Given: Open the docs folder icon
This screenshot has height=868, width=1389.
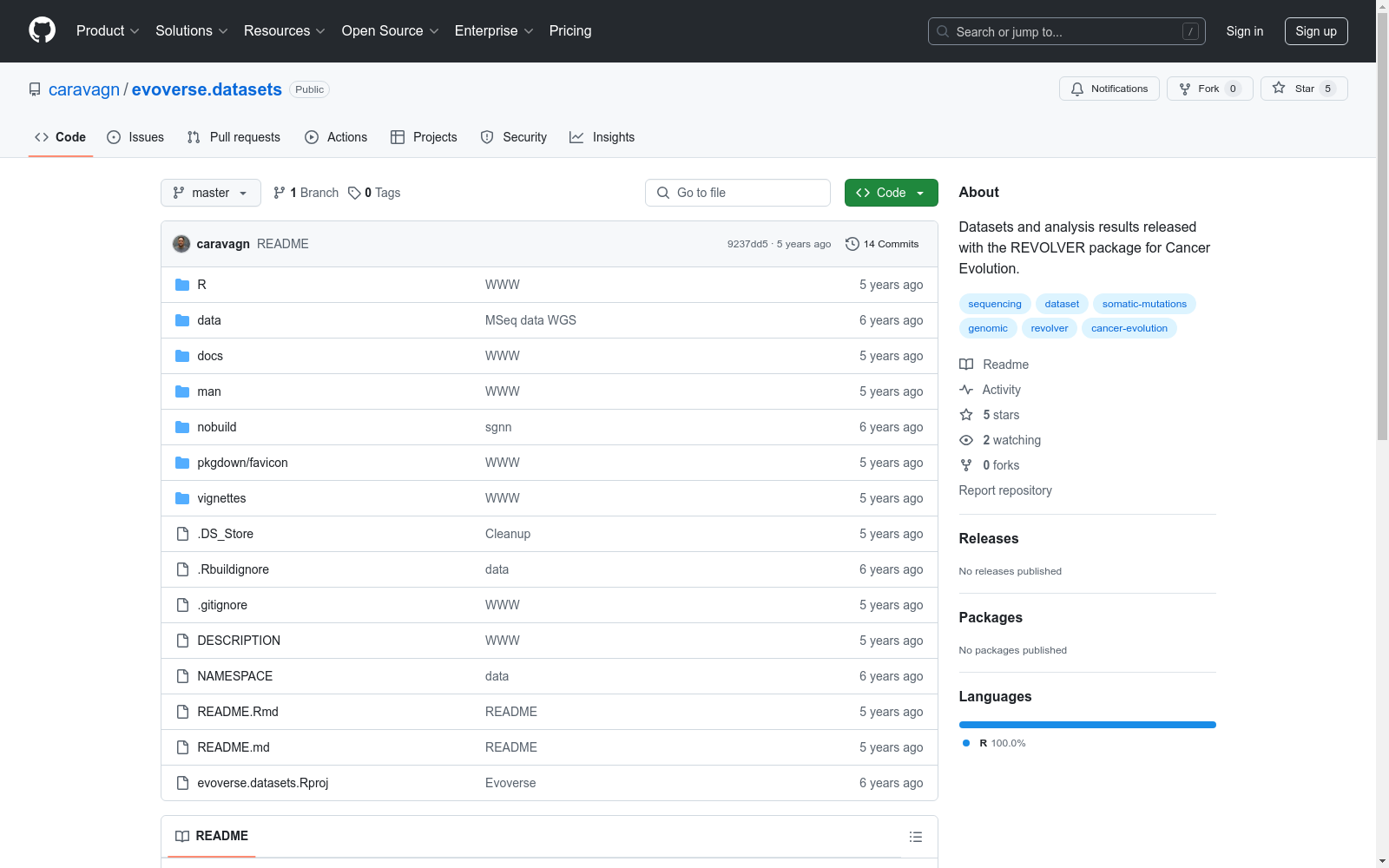Looking at the screenshot, I should 182,356.
